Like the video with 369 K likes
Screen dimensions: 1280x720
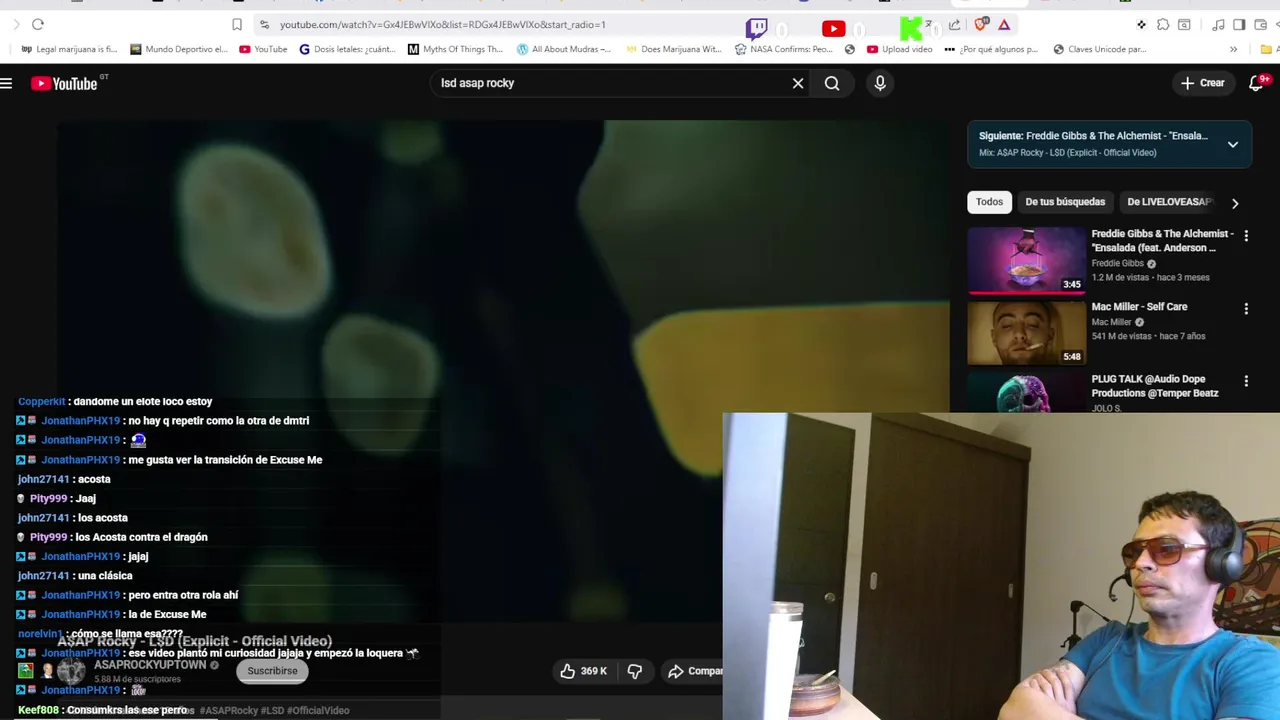point(584,671)
